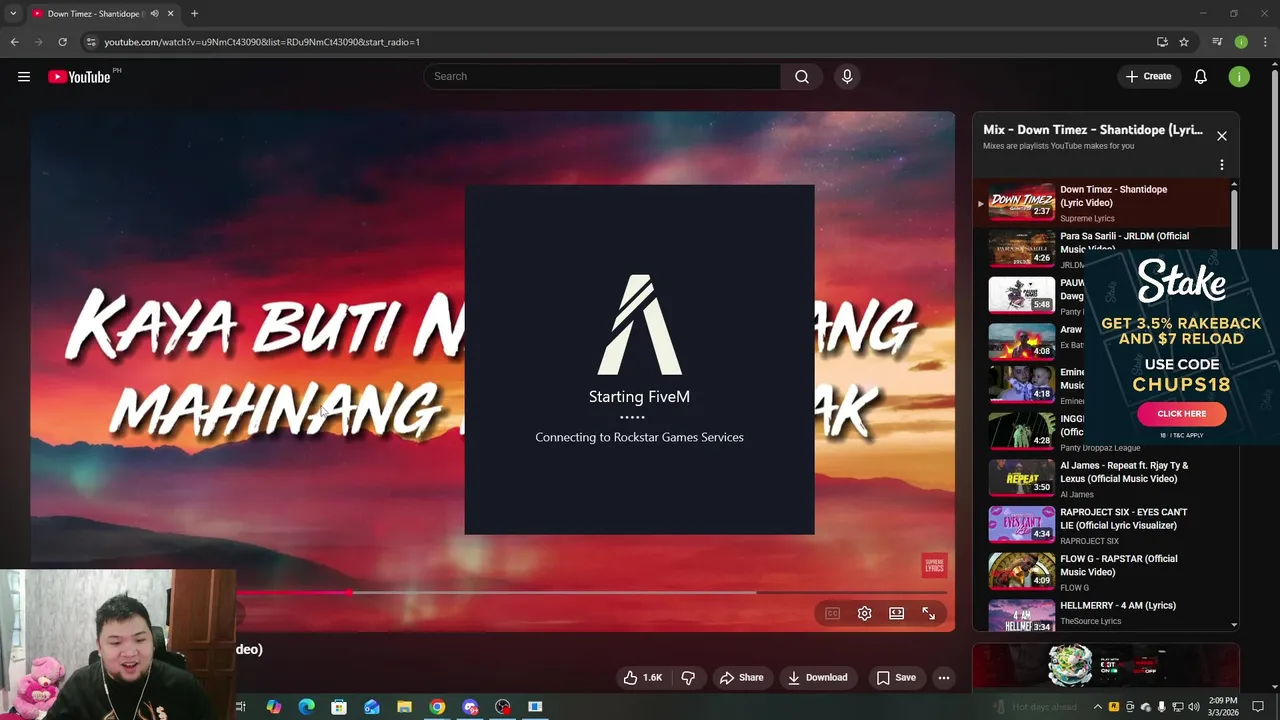This screenshot has height=720, width=1280.
Task: Select RAPROJECT SIX - EYES CAN'T LIE
Action: click(1101, 526)
